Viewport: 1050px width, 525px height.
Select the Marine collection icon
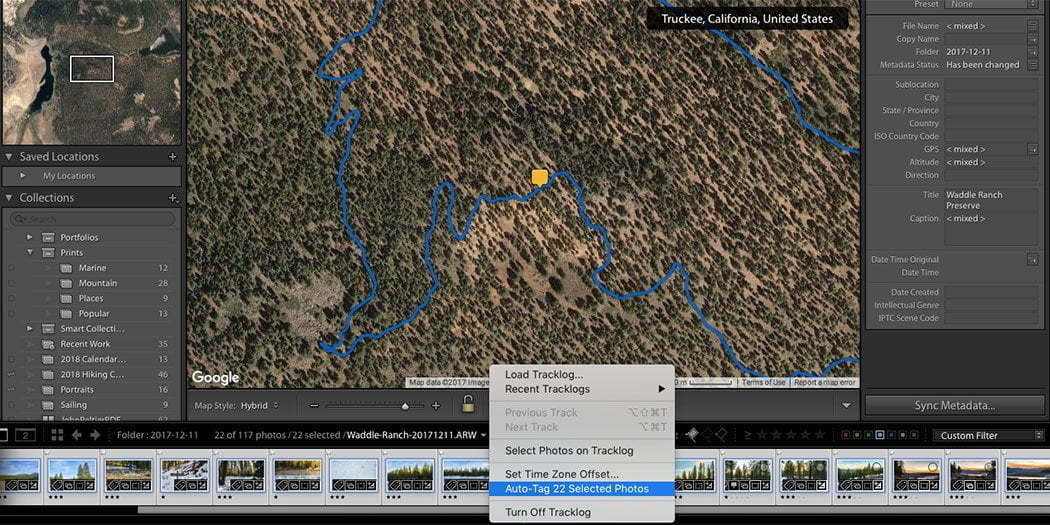[66, 268]
